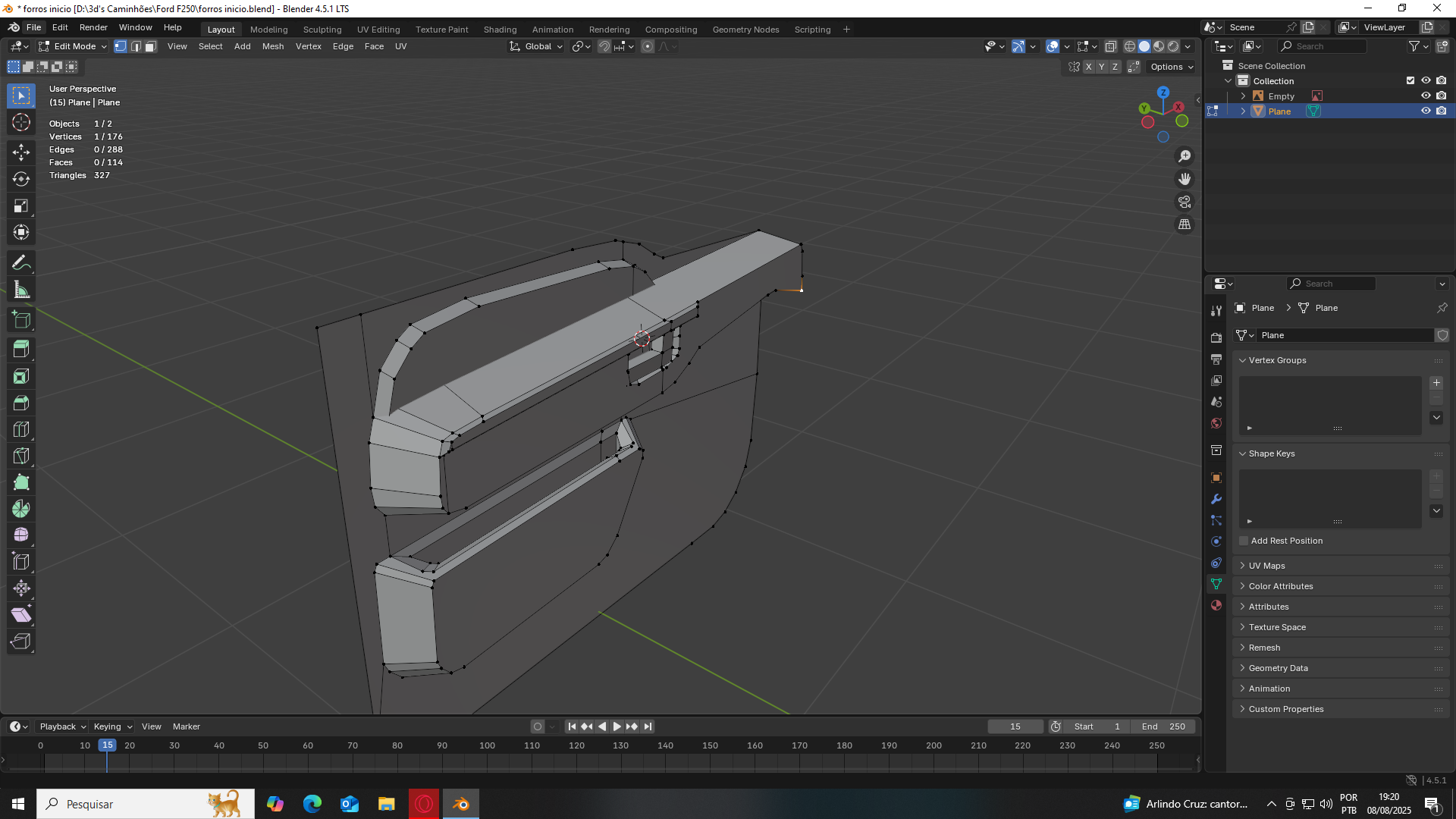Open the Edit Mode dropdown
Viewport: 1456px width, 819px height.
tap(74, 46)
